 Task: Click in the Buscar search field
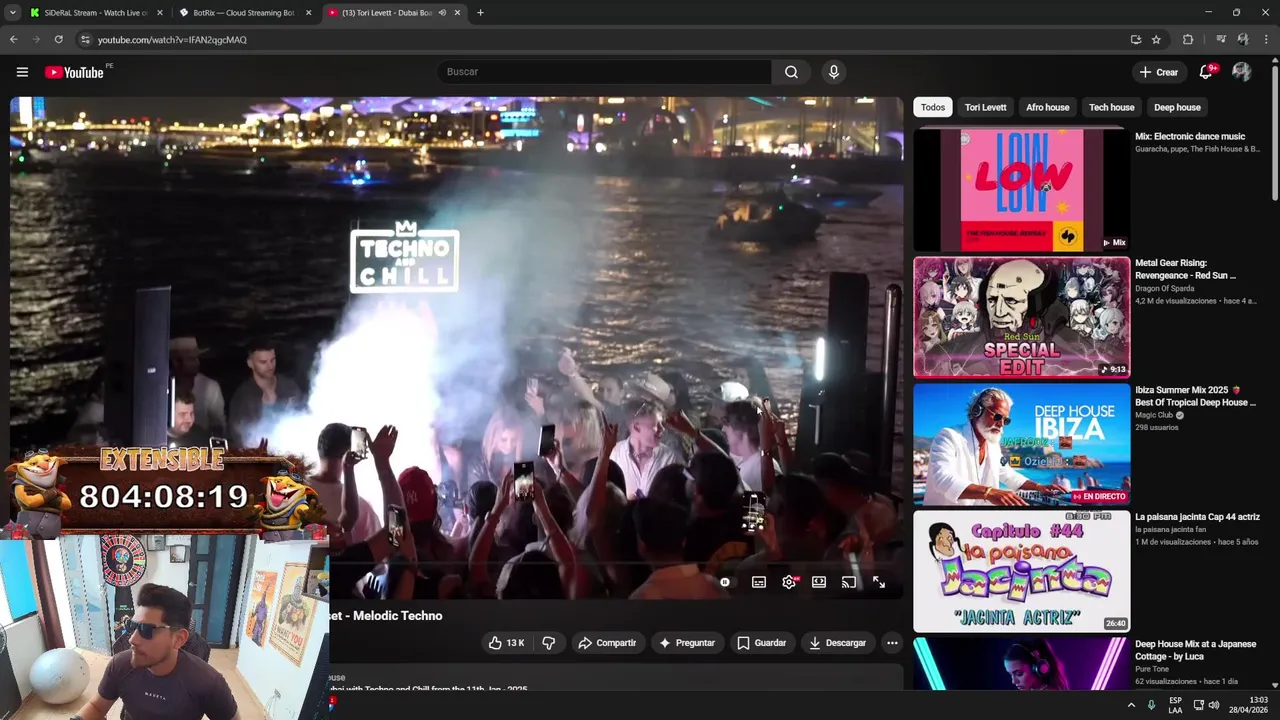(603, 72)
